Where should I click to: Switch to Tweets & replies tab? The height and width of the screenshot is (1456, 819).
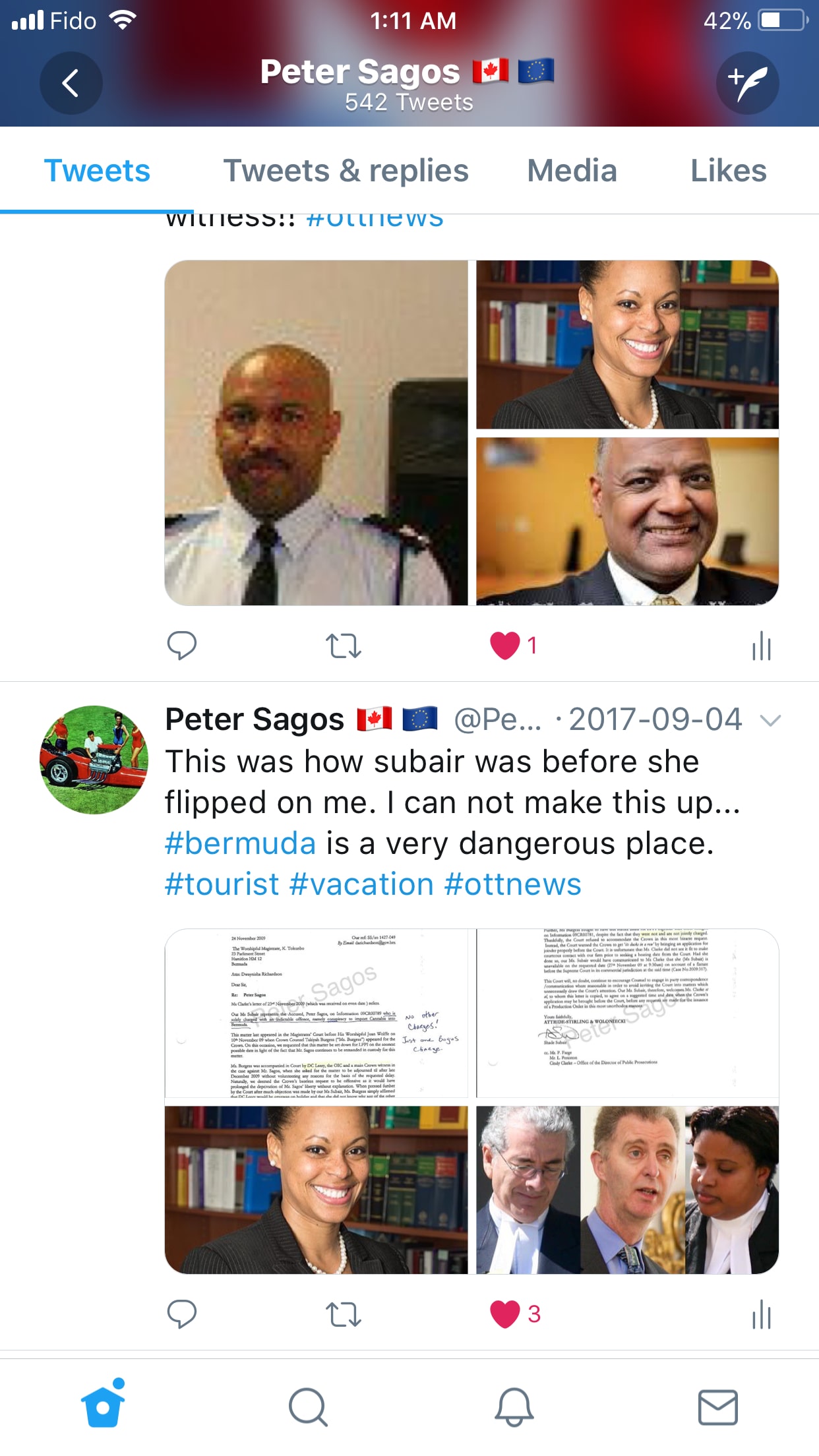346,171
